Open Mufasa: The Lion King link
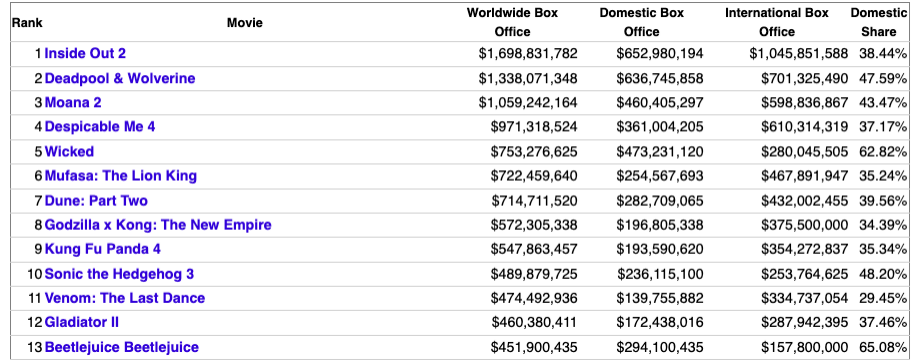915x361 pixels. tap(121, 176)
